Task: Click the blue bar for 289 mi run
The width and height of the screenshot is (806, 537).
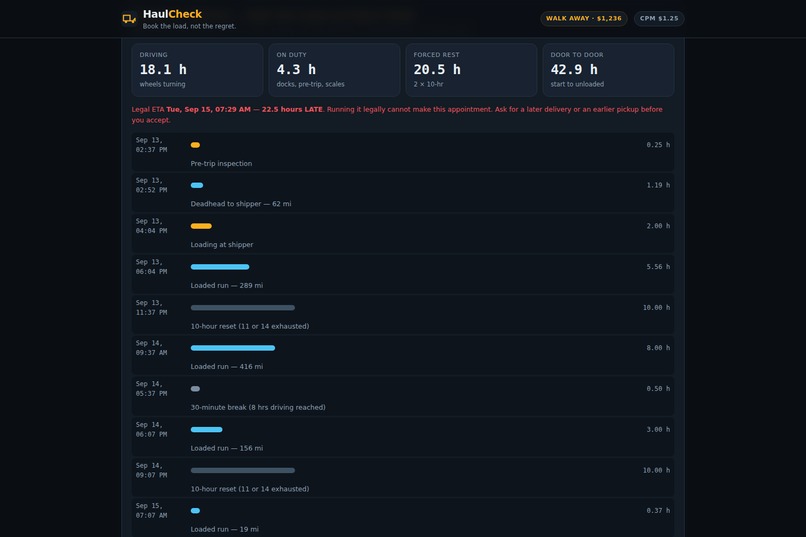Action: [x=220, y=267]
